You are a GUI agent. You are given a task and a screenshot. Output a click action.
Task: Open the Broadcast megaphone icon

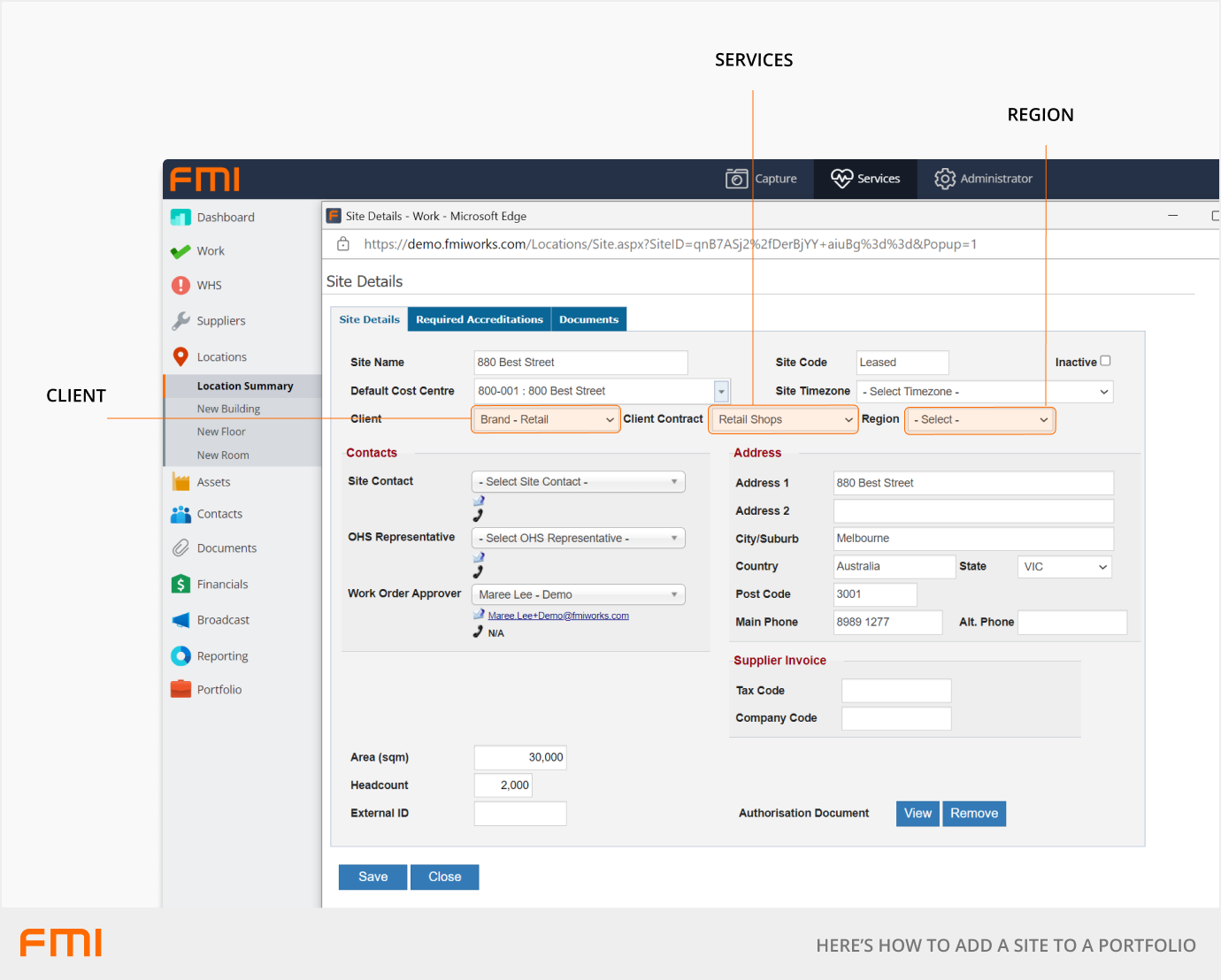(180, 620)
